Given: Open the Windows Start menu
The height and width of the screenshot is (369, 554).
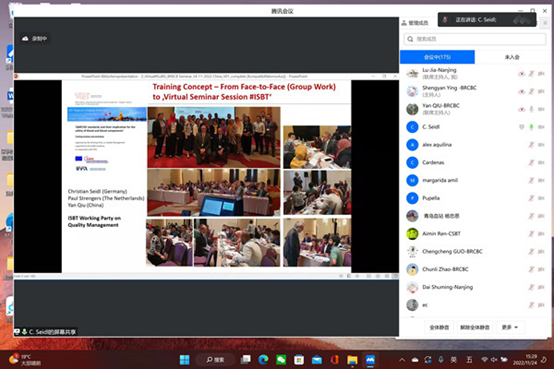Looking at the screenshot, I should pos(184,360).
